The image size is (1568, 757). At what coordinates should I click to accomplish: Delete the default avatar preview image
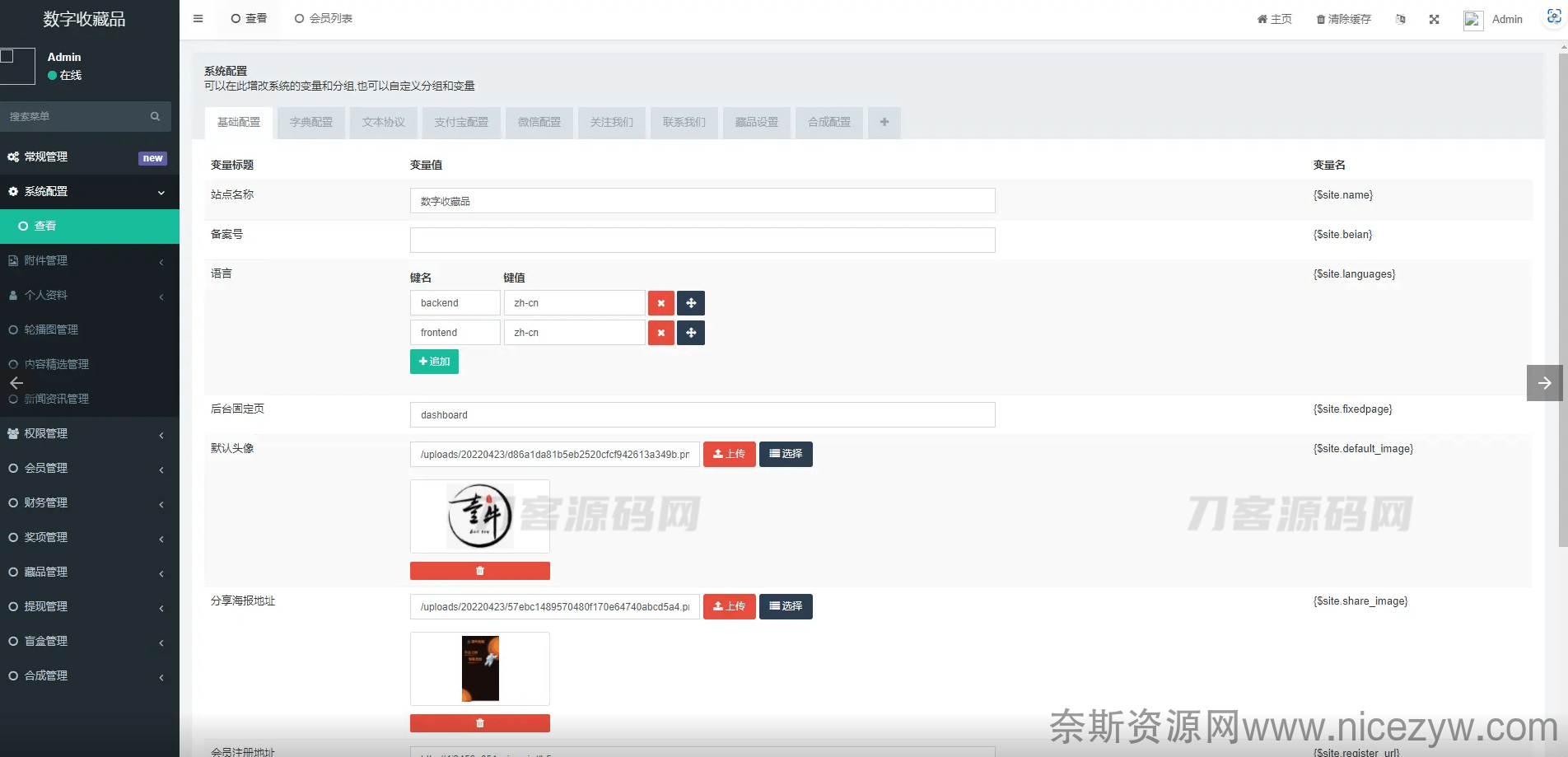[x=479, y=571]
